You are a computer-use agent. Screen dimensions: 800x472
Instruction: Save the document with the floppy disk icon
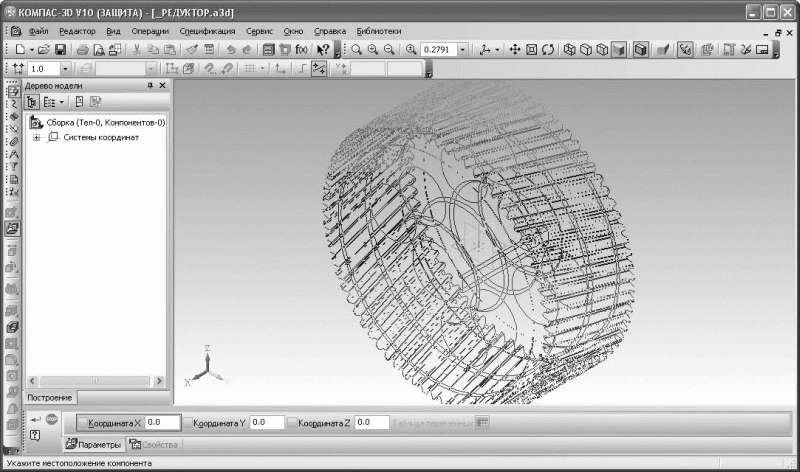pos(60,49)
